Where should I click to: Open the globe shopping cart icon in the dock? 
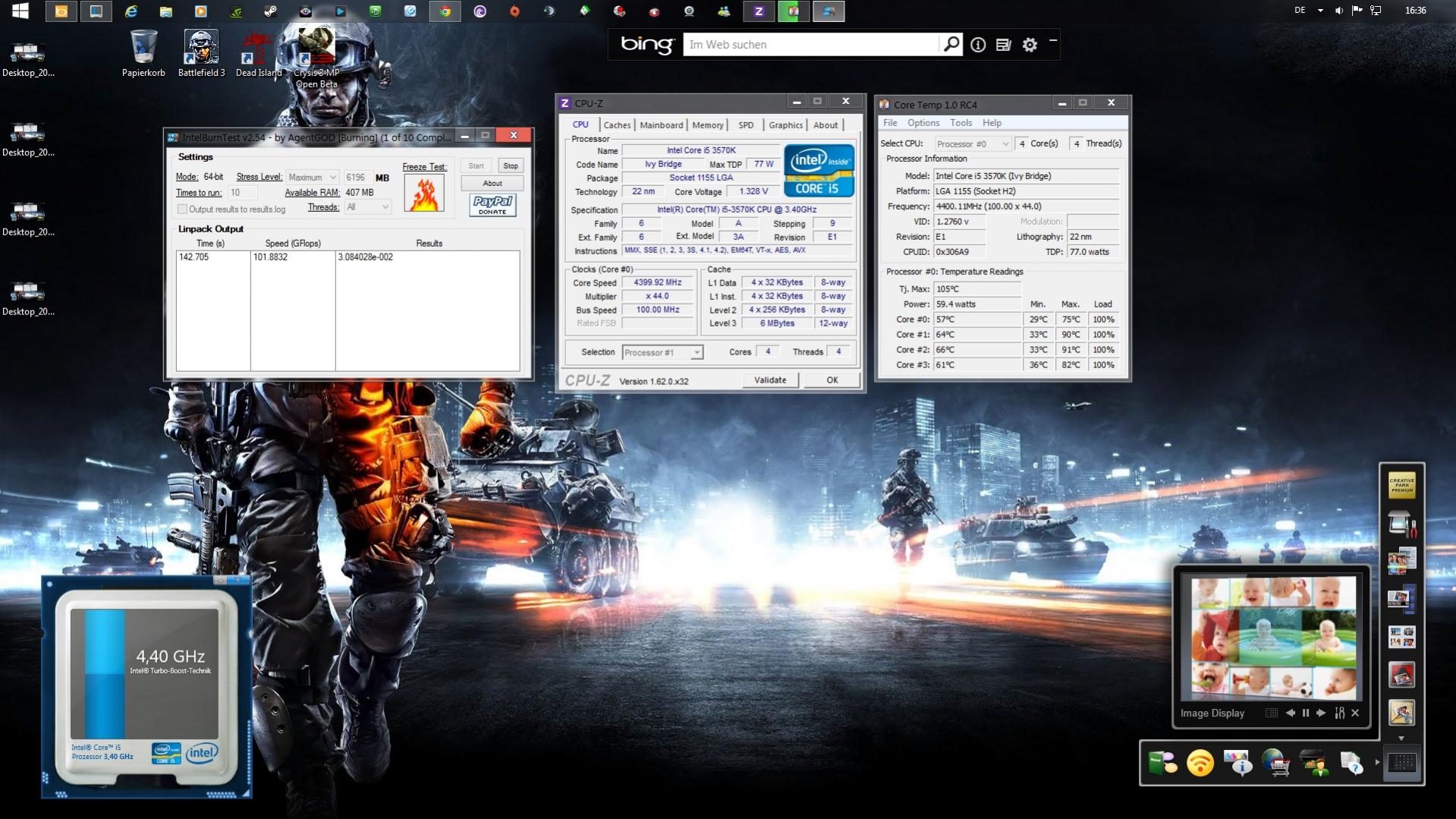[1275, 763]
